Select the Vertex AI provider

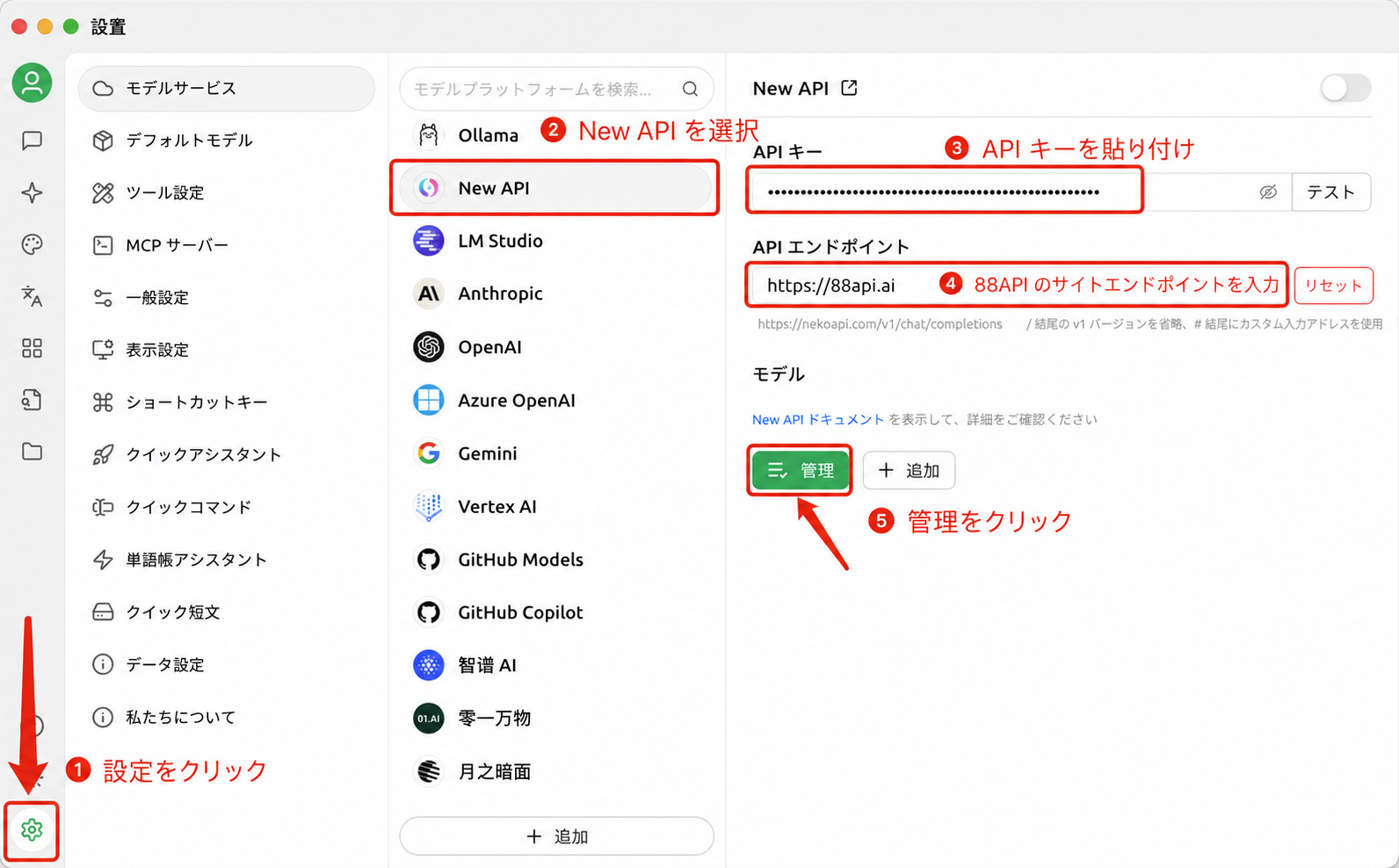coord(556,507)
